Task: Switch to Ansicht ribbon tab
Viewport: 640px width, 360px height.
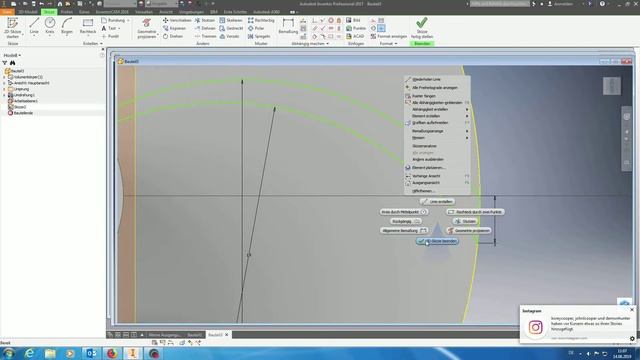Action: pos(166,12)
